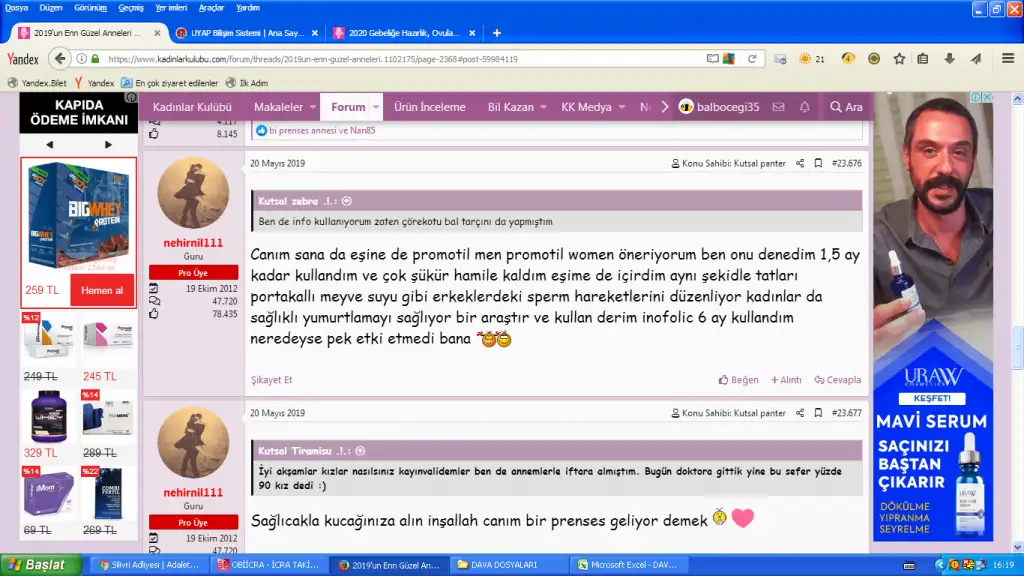Click the send/paper-plane icon in toolbar

point(976,59)
